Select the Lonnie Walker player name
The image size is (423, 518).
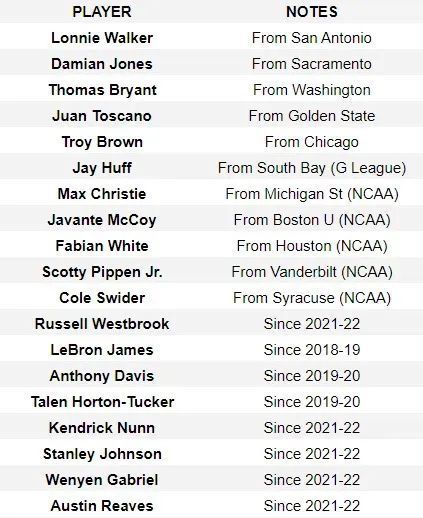[x=102, y=38]
